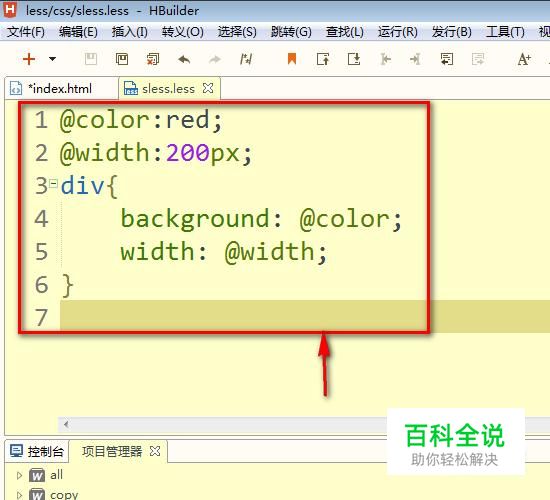Click the grayed toolbar icon after word wrap
Viewport: 550px width, 500px height.
tap(478, 59)
